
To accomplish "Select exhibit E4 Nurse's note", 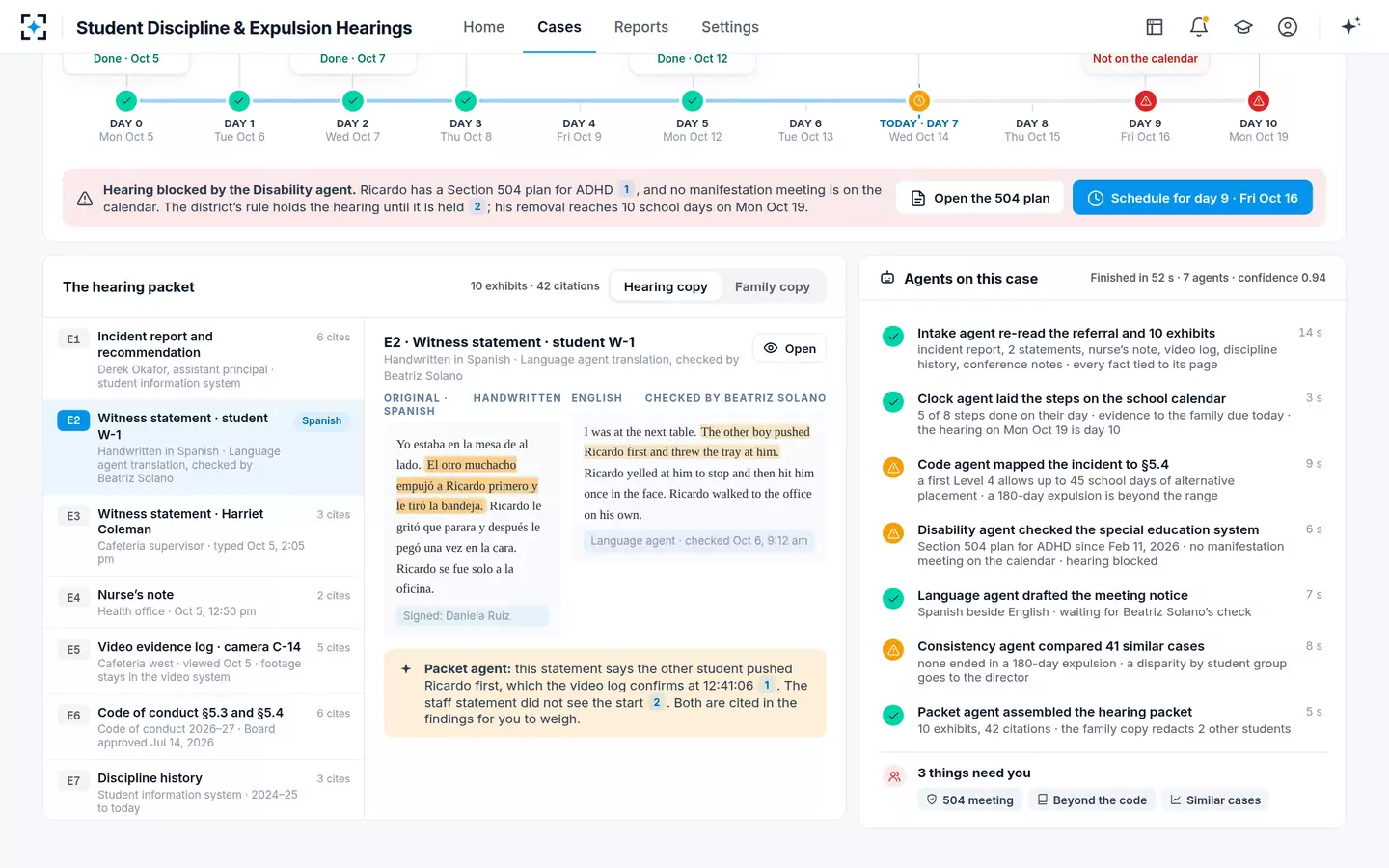I will [204, 603].
